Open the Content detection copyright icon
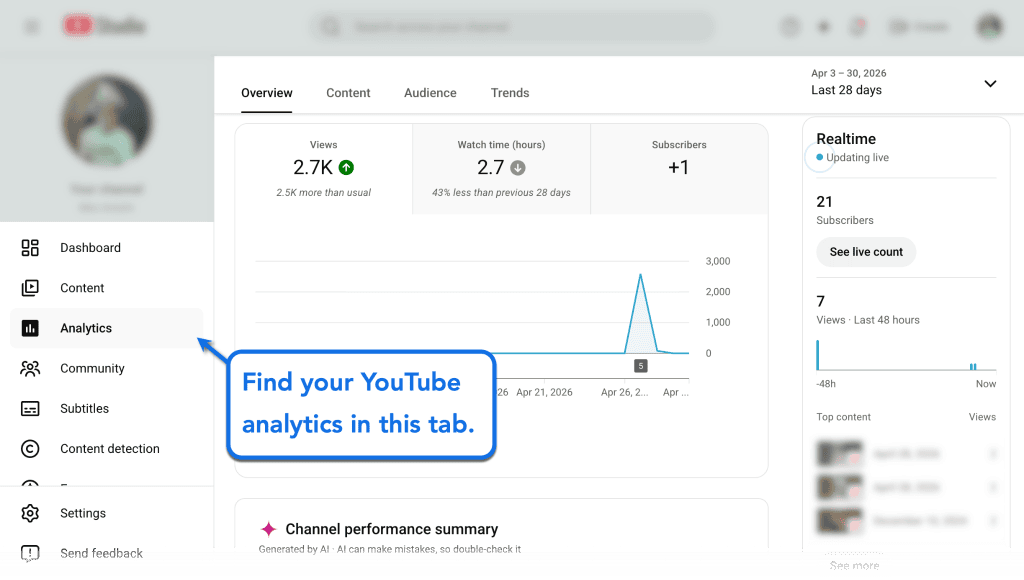This screenshot has height=580, width=1024. [30, 449]
